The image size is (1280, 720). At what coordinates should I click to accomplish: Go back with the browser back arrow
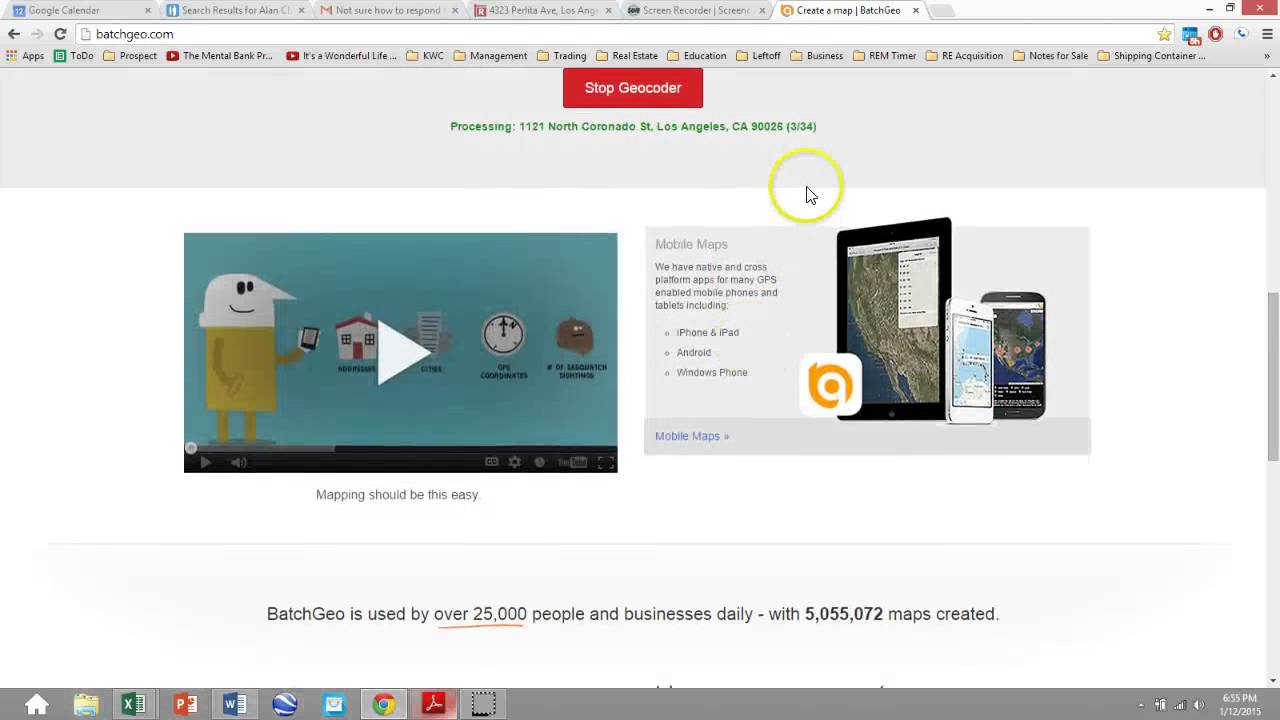(14, 34)
